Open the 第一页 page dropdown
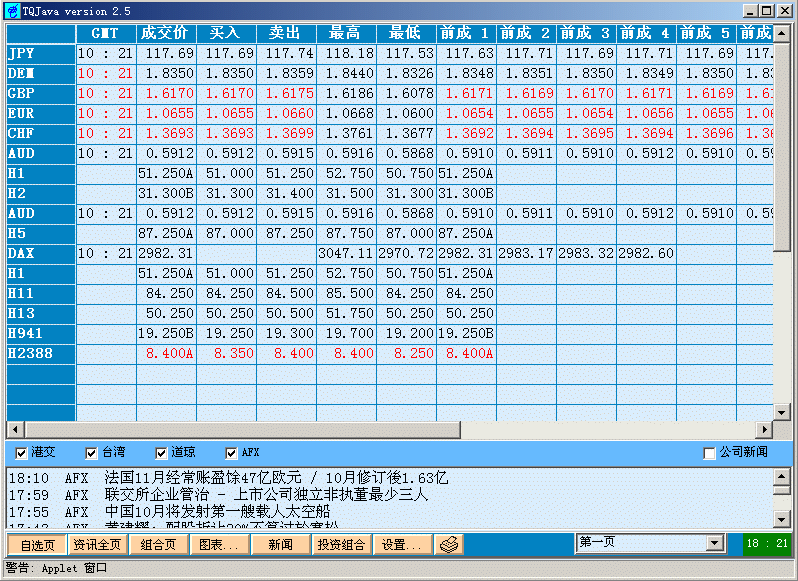This screenshot has height=581, width=798. click(x=714, y=543)
